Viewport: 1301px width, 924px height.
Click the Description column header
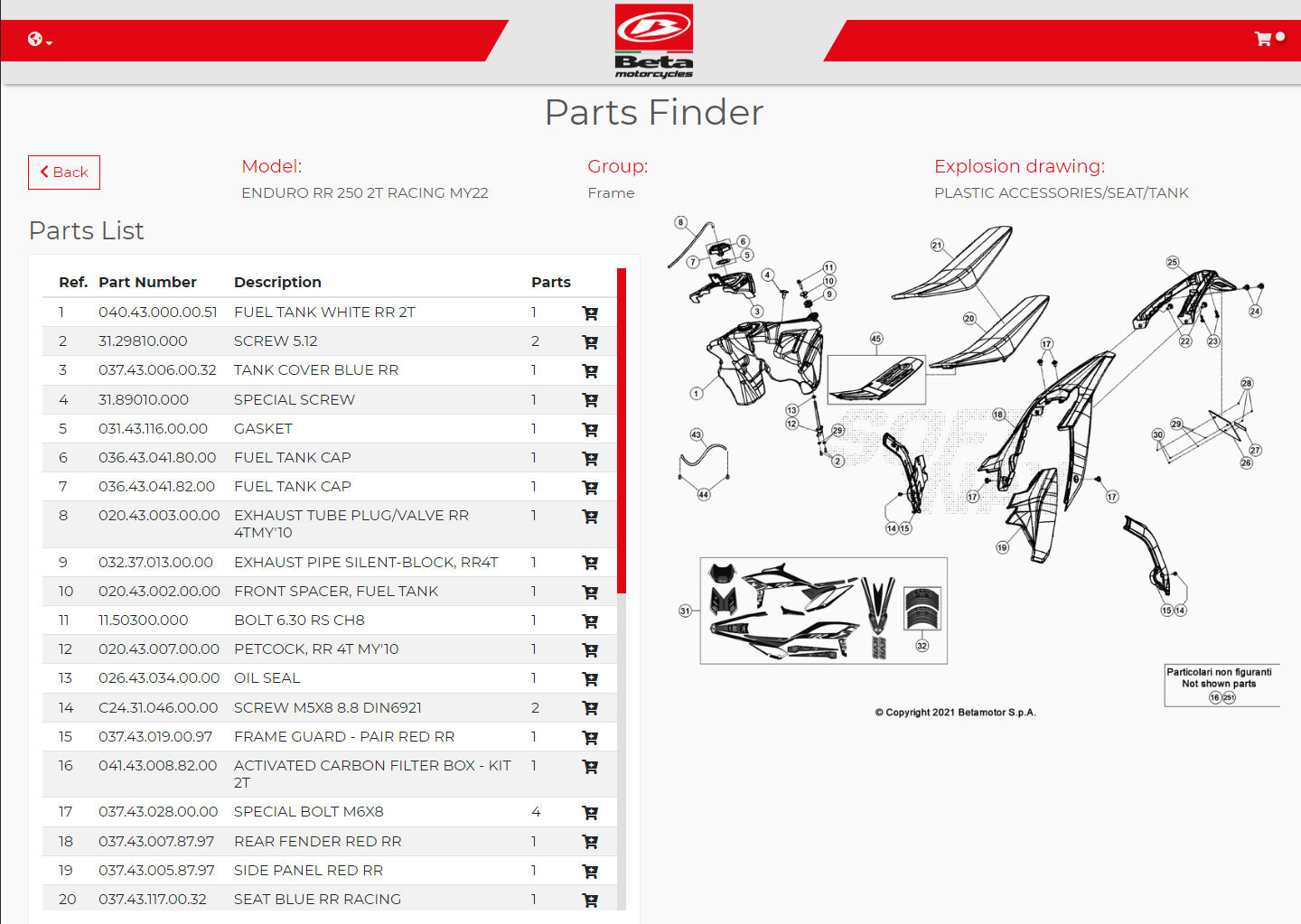(x=277, y=283)
